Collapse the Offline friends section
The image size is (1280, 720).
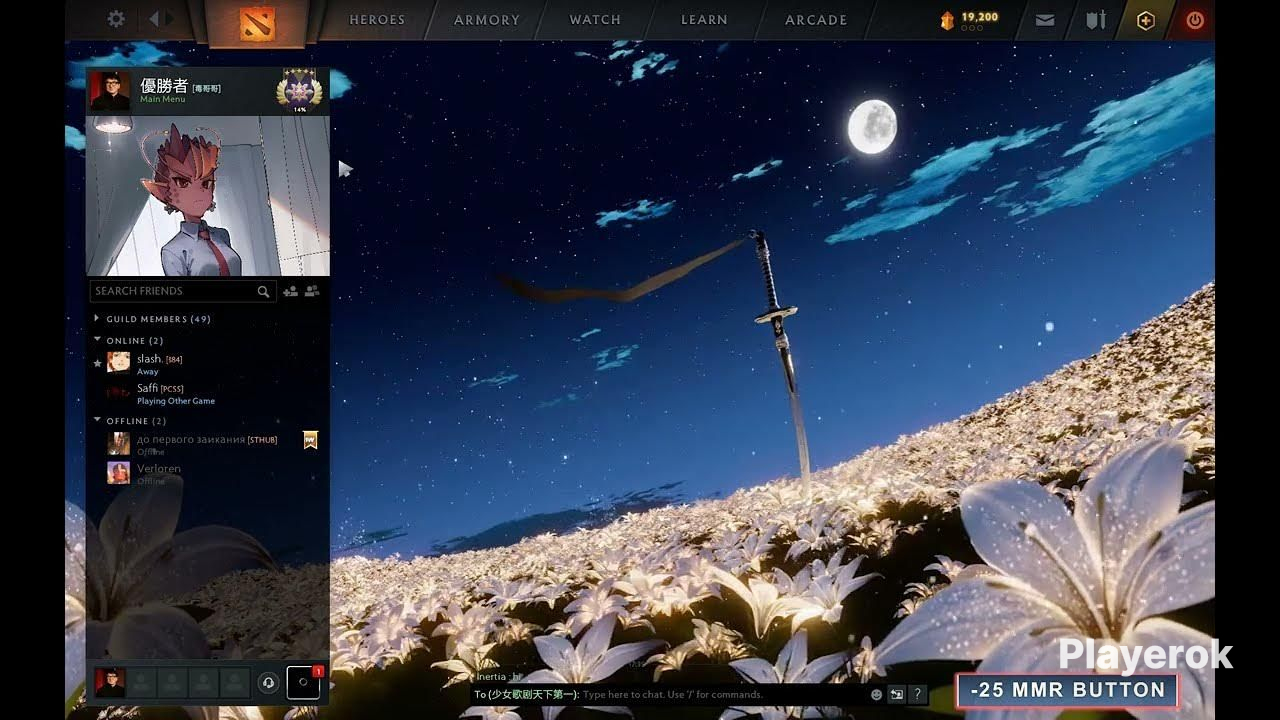(x=97, y=421)
